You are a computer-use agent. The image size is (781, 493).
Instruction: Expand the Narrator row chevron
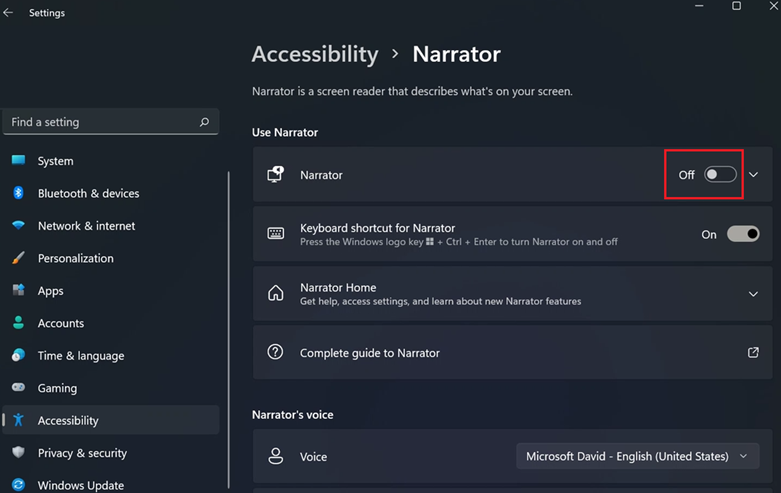(x=754, y=175)
